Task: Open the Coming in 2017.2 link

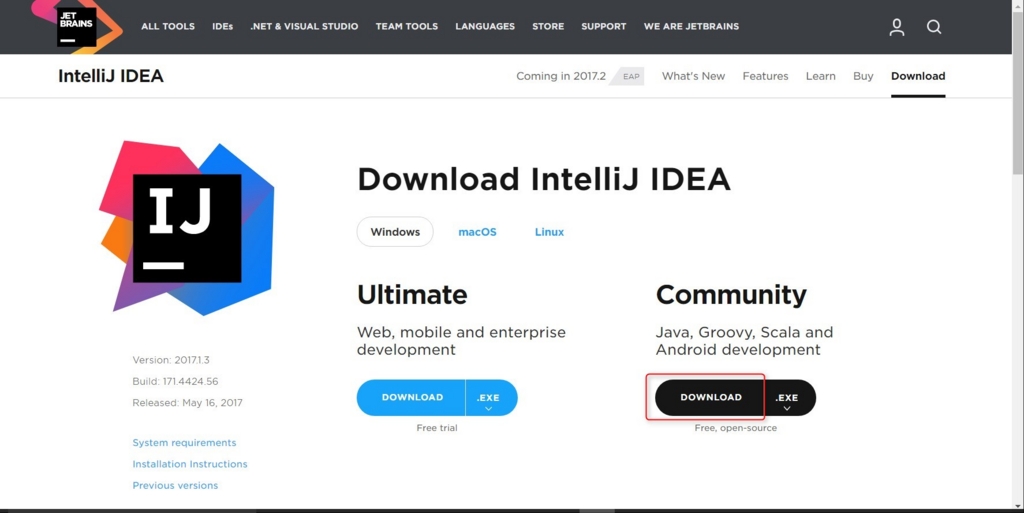Action: click(561, 76)
